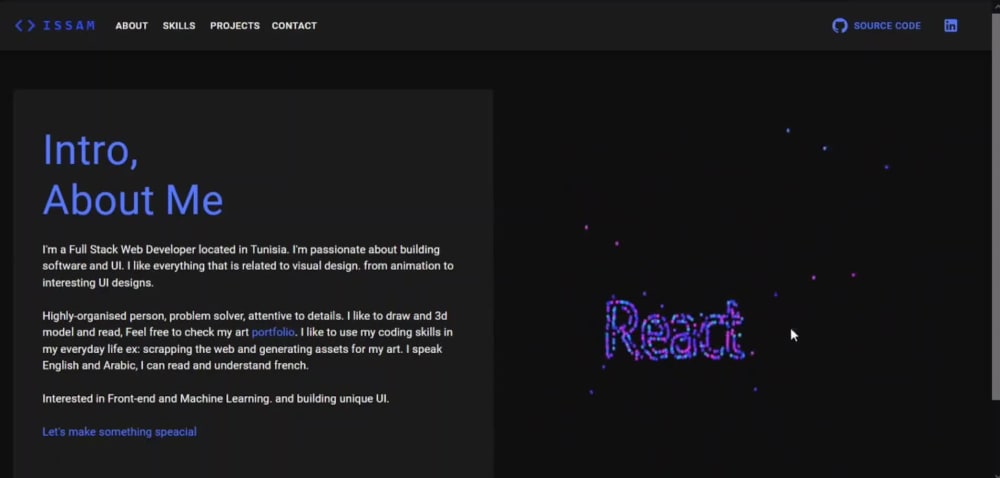
Task: Open the LinkedIn profile icon
Action: coord(950,25)
